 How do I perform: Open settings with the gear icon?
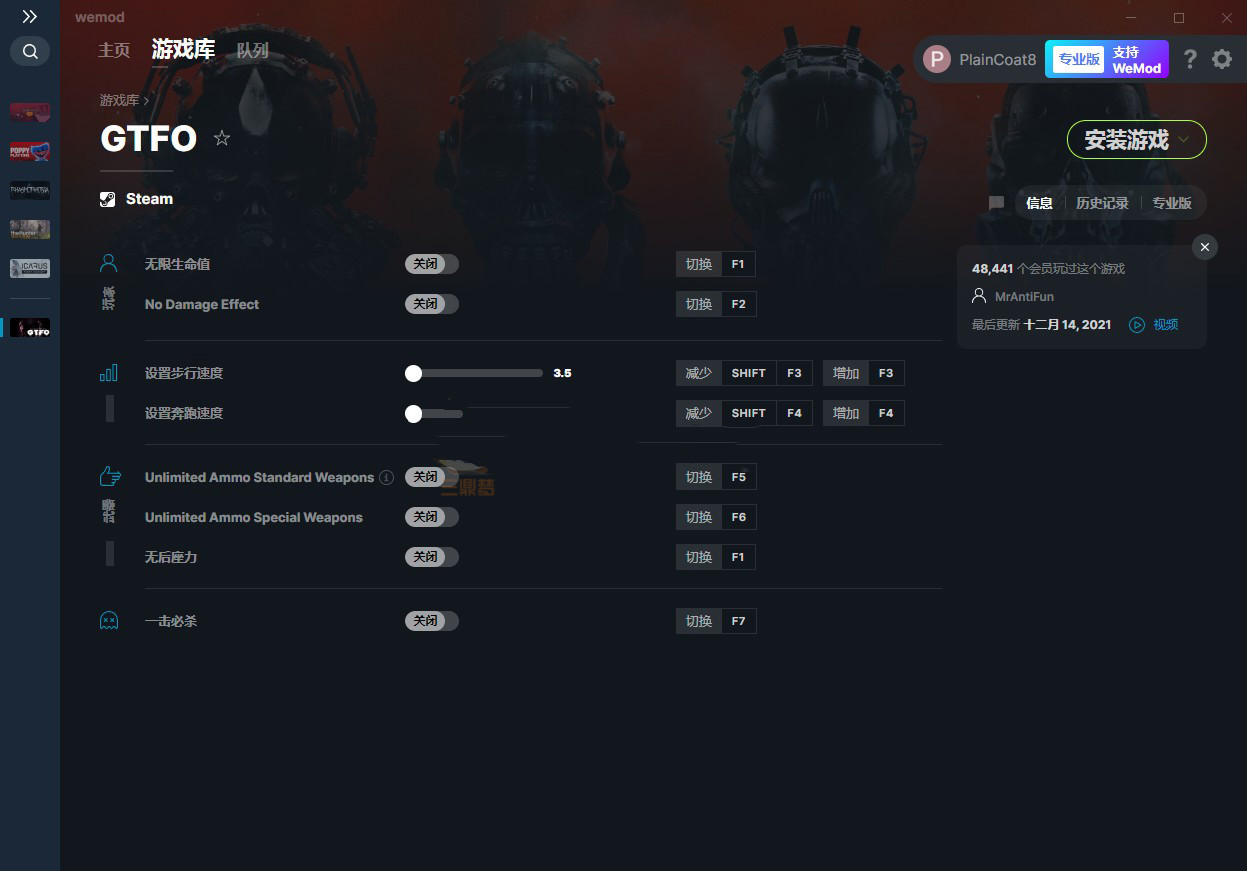pos(1222,59)
